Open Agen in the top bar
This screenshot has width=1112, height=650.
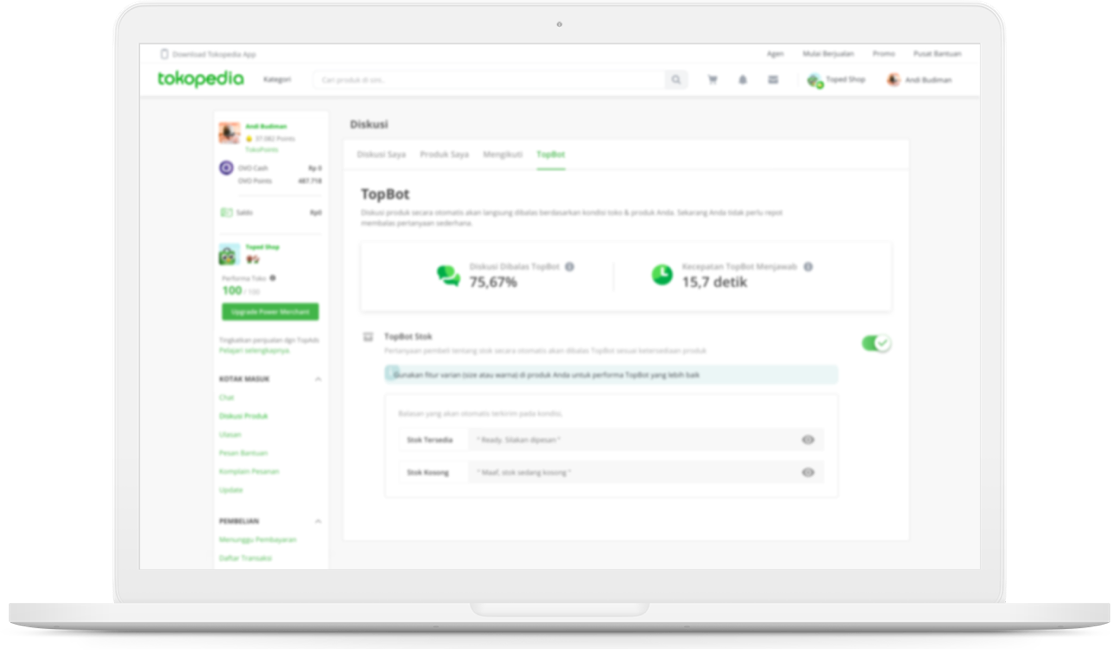click(x=775, y=54)
